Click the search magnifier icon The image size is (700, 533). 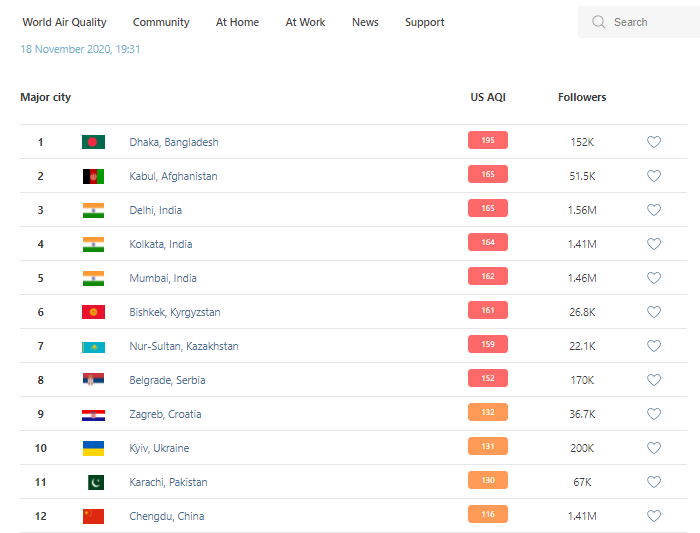click(599, 22)
